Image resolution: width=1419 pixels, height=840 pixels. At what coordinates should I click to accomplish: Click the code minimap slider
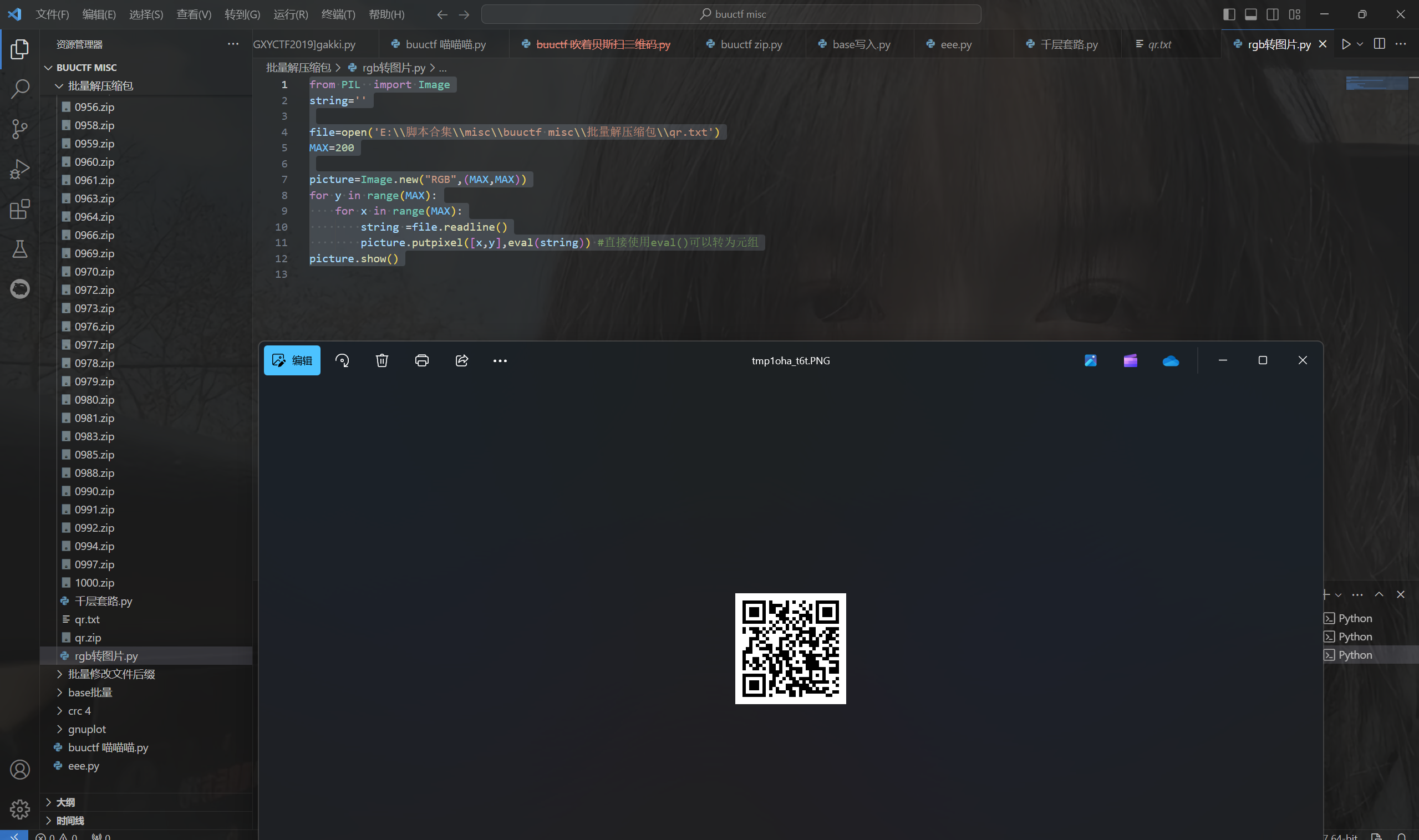tap(1376, 83)
